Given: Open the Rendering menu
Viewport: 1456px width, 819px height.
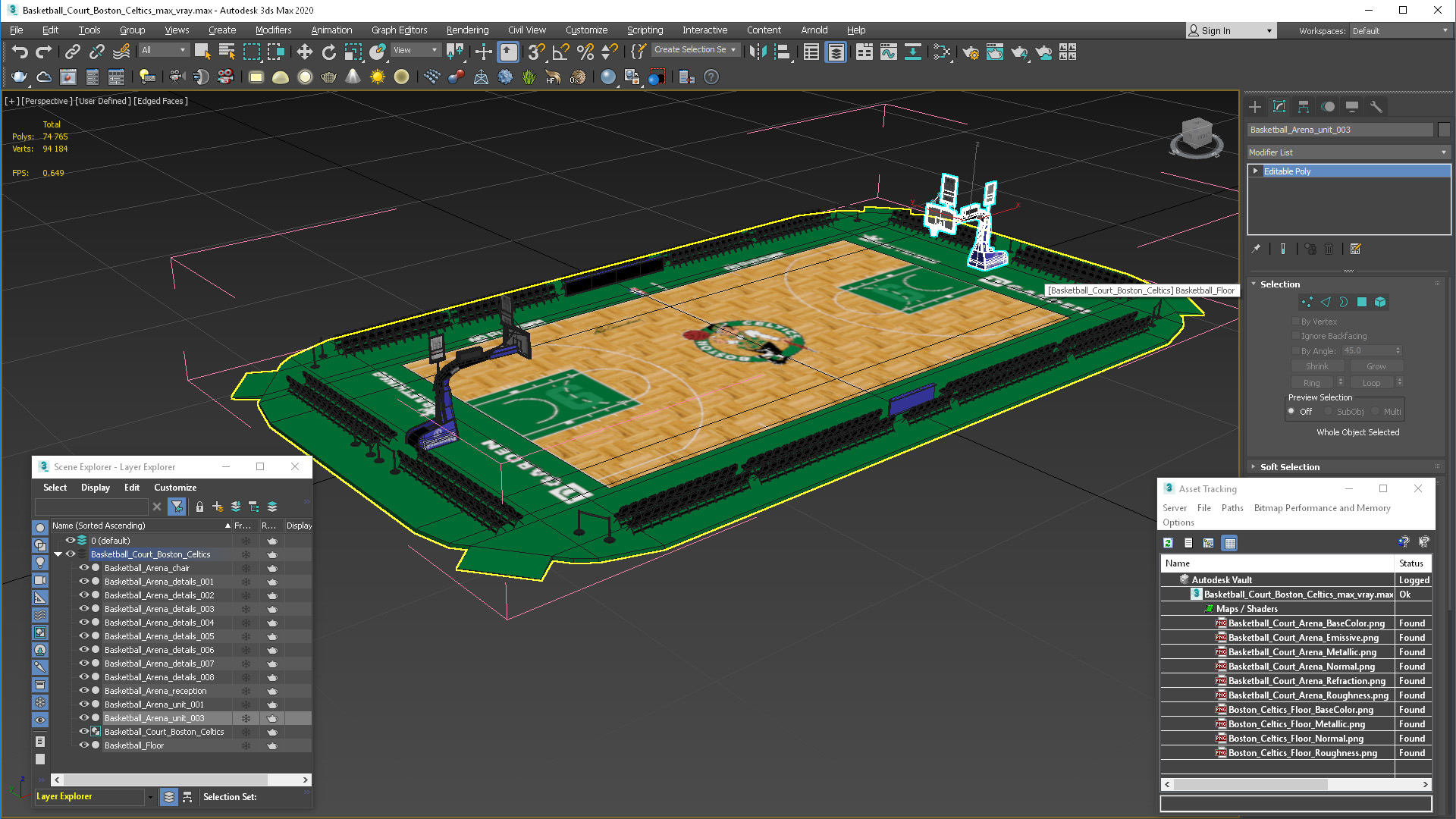Looking at the screenshot, I should (x=467, y=30).
